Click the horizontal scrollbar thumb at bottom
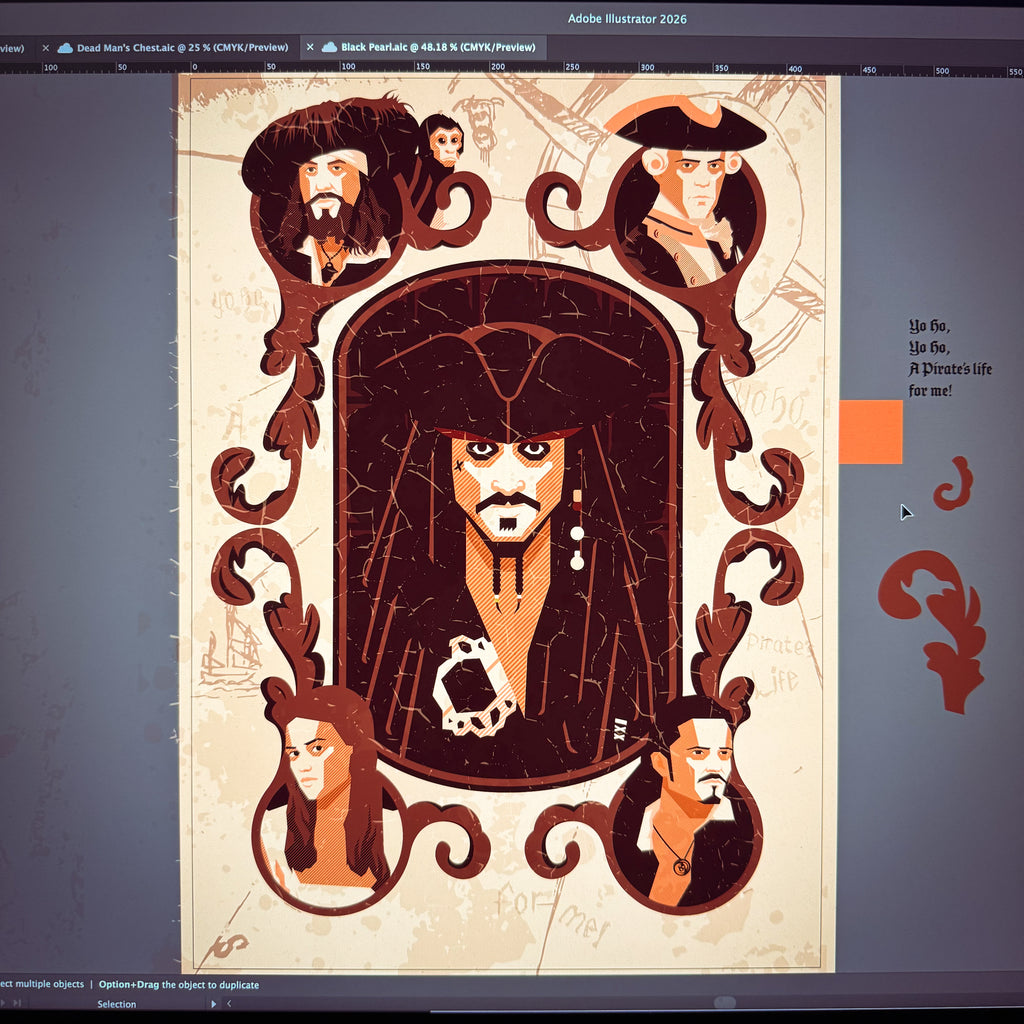The width and height of the screenshot is (1024, 1024). pyautogui.click(x=725, y=1002)
